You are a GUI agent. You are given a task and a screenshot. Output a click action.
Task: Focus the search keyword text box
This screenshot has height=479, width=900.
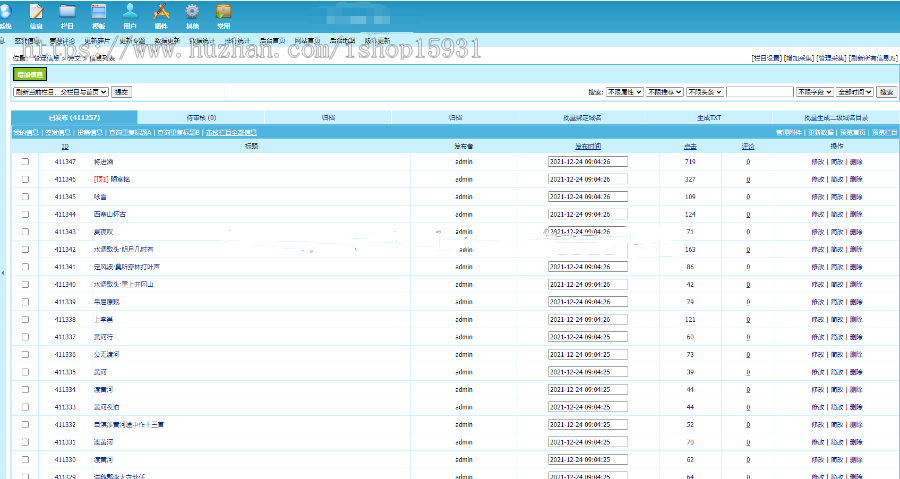(759, 92)
